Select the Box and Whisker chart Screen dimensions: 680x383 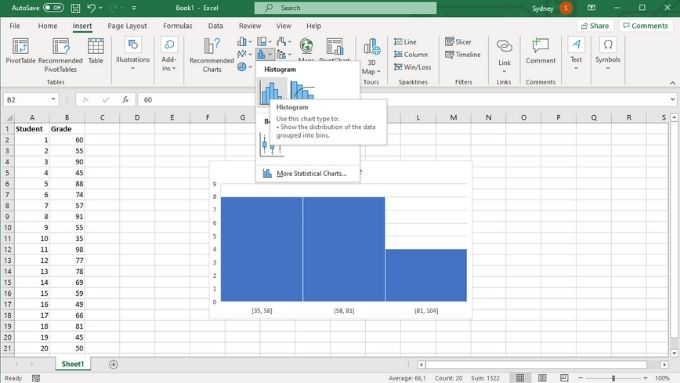(271, 144)
